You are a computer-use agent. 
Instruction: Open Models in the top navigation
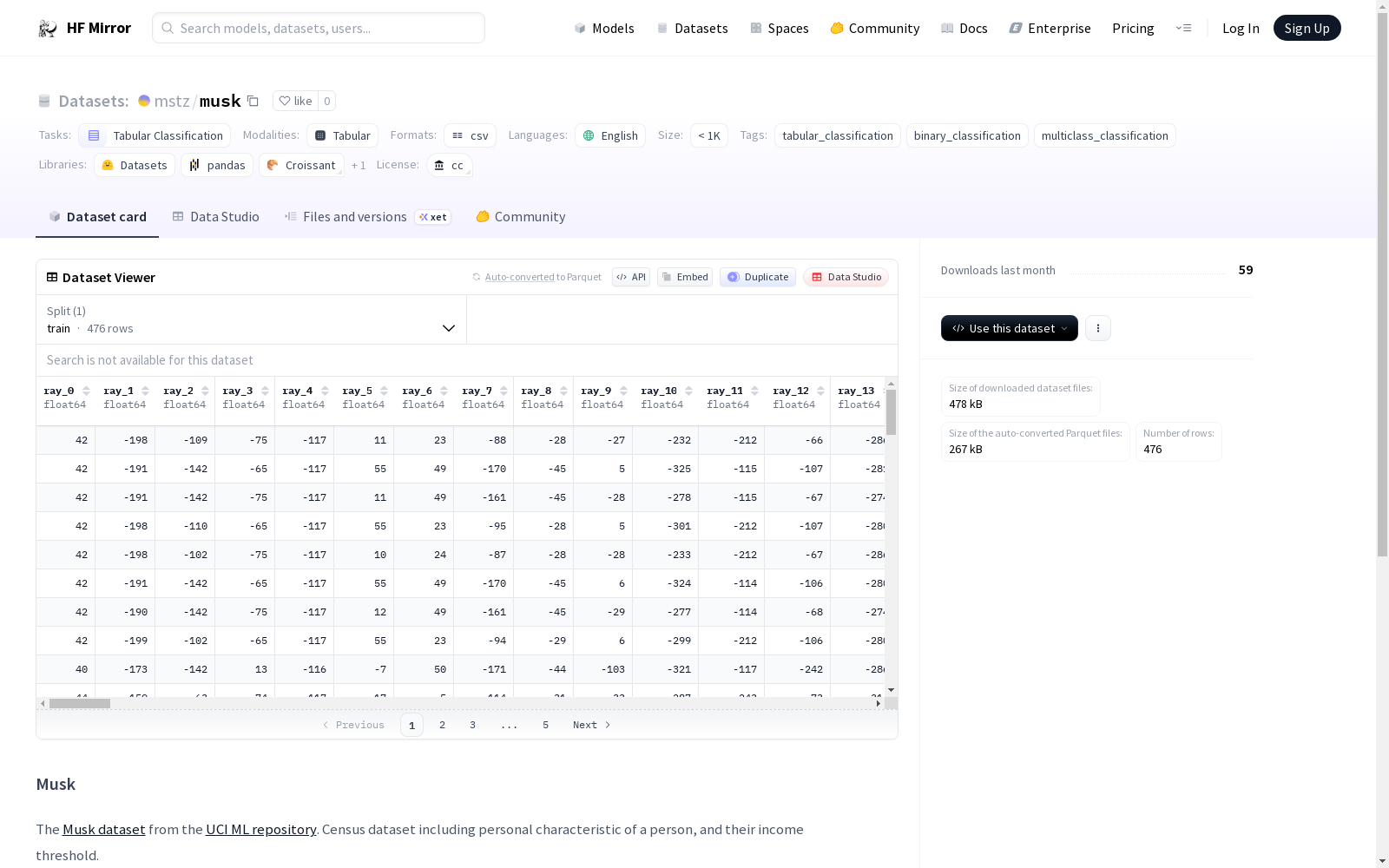(604, 28)
